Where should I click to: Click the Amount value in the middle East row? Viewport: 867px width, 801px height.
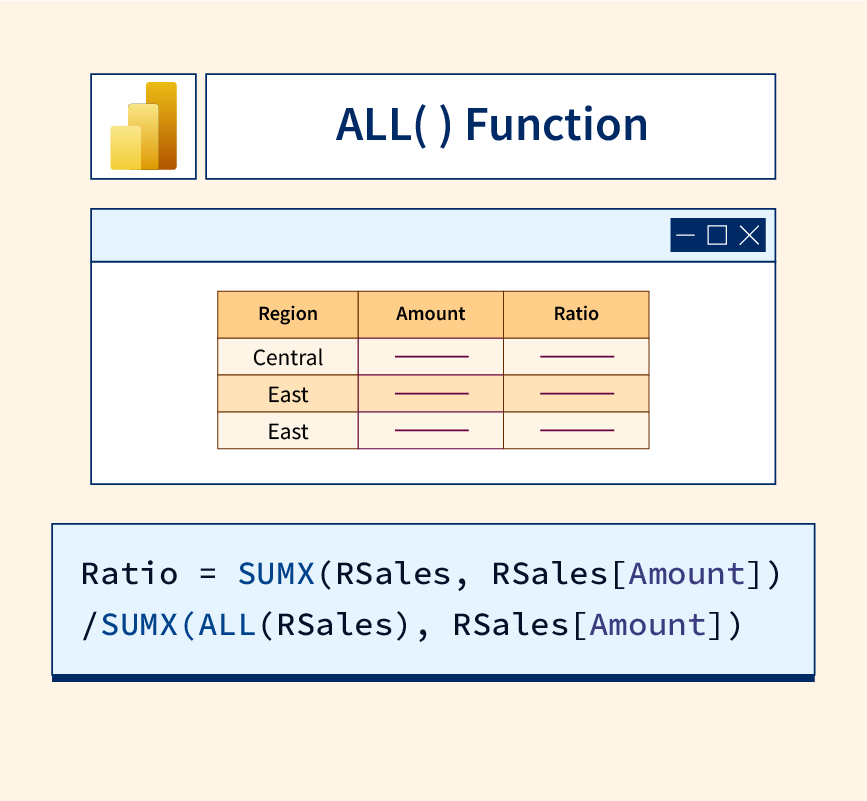[431, 394]
